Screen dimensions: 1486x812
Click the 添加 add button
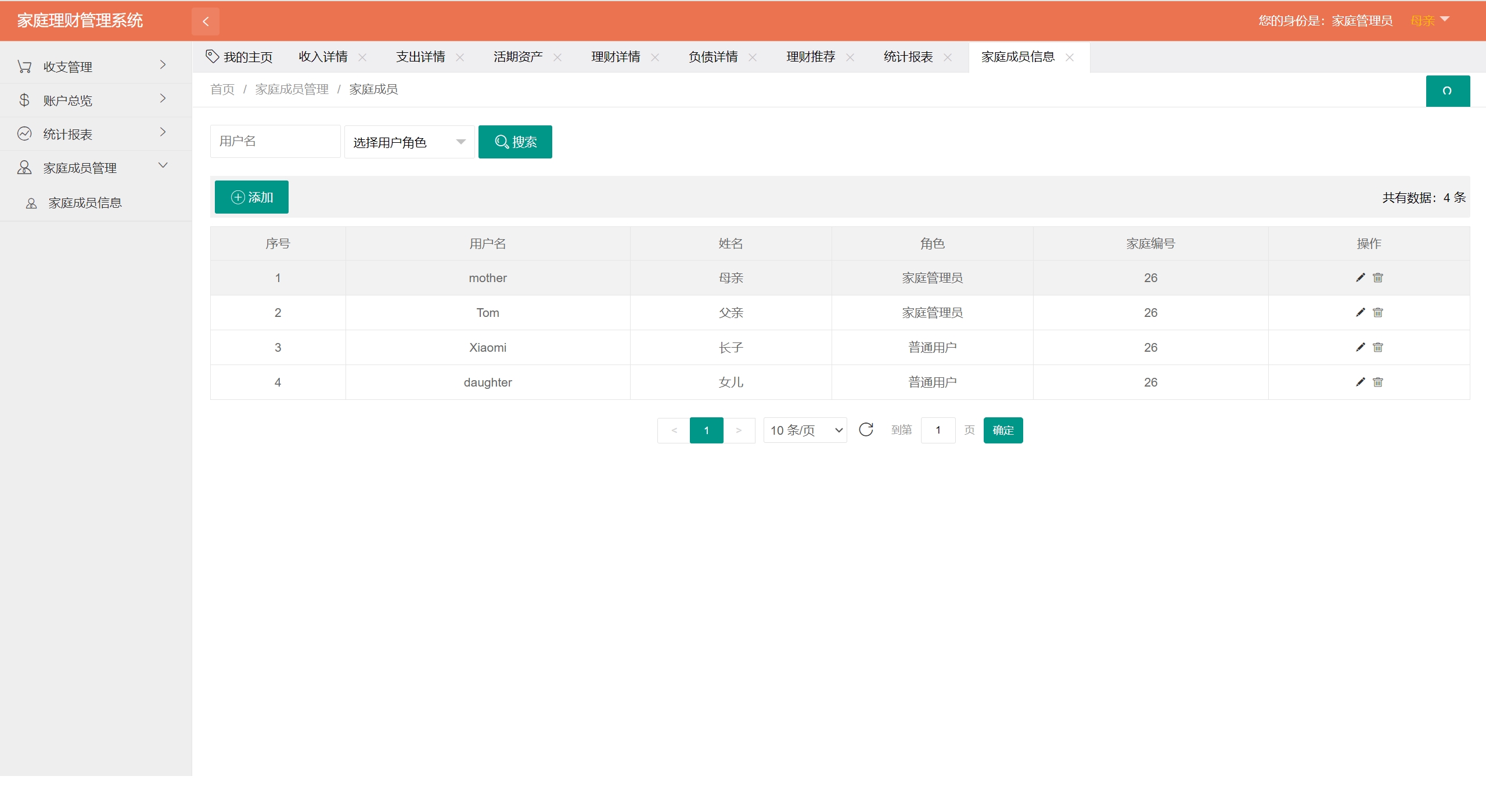(251, 197)
